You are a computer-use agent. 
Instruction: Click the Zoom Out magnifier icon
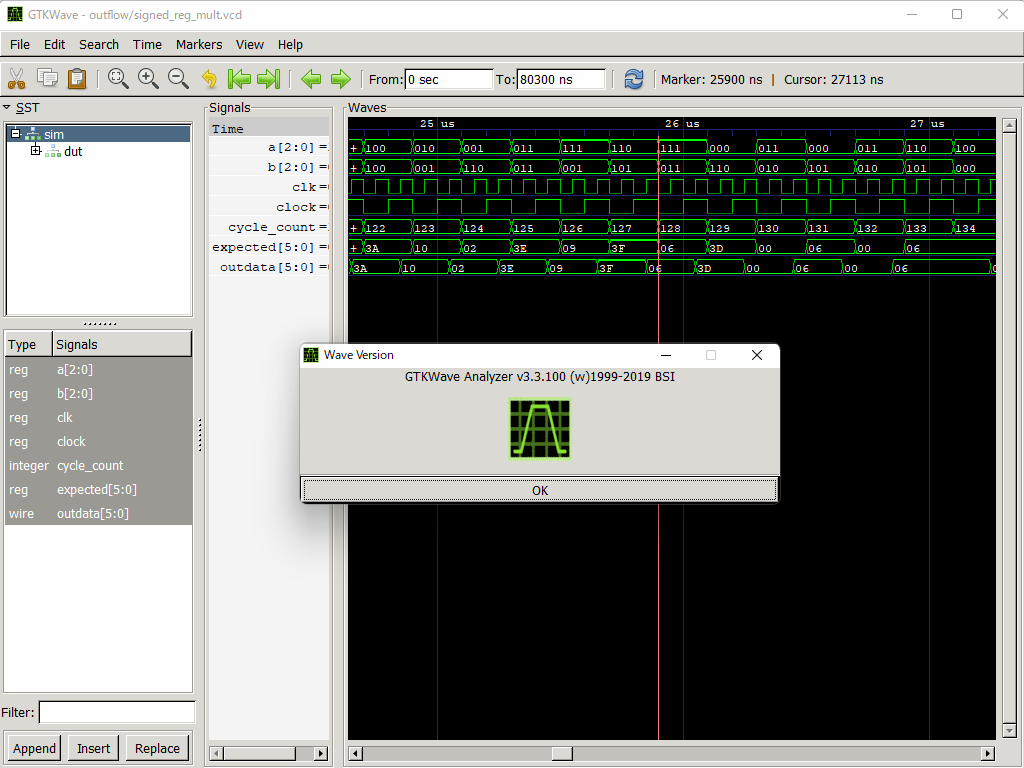click(x=178, y=79)
